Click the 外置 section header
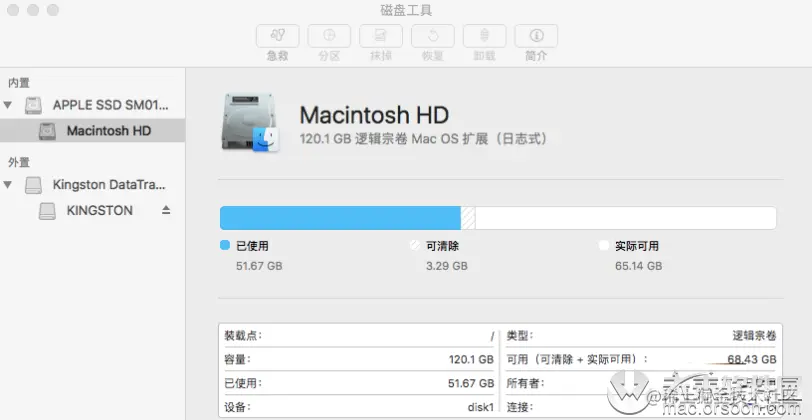The image size is (812, 420). (19, 162)
